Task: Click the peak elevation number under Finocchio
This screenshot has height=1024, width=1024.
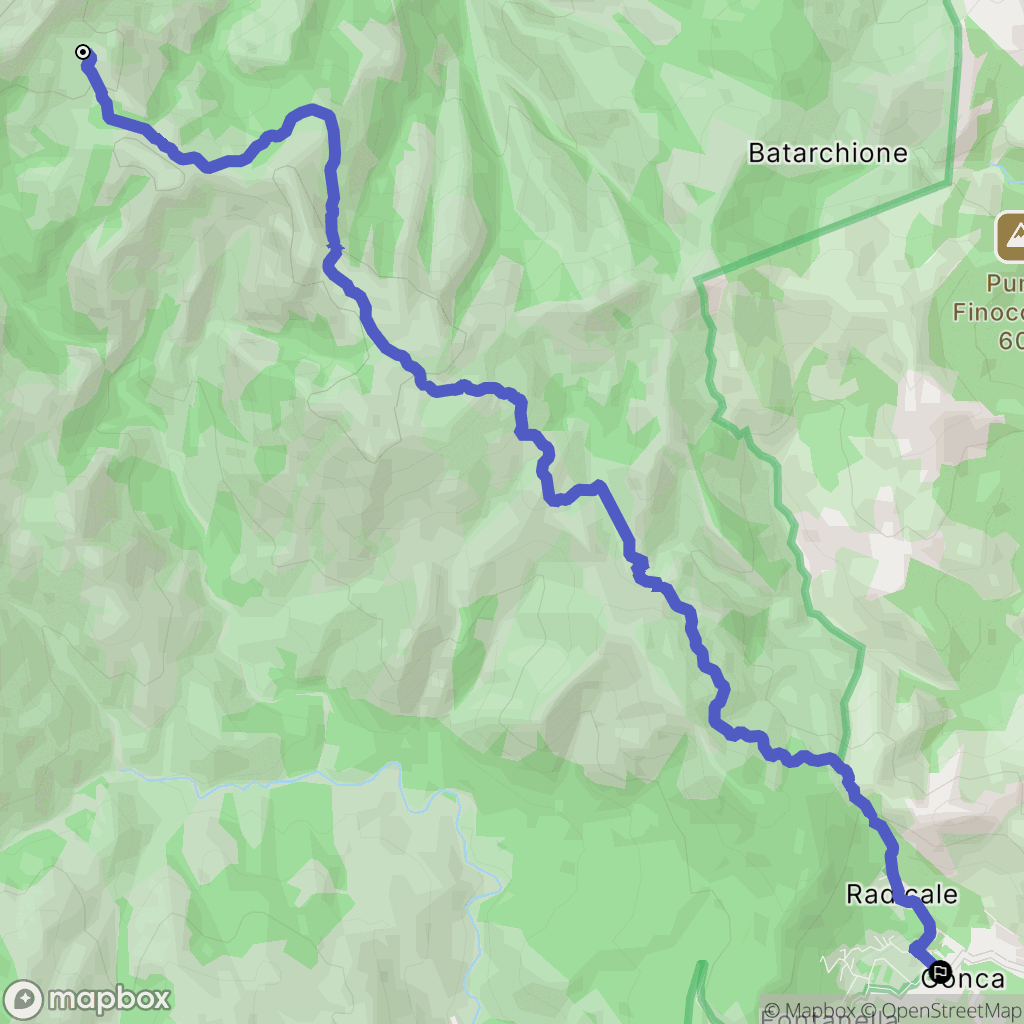Action: pyautogui.click(x=1011, y=341)
